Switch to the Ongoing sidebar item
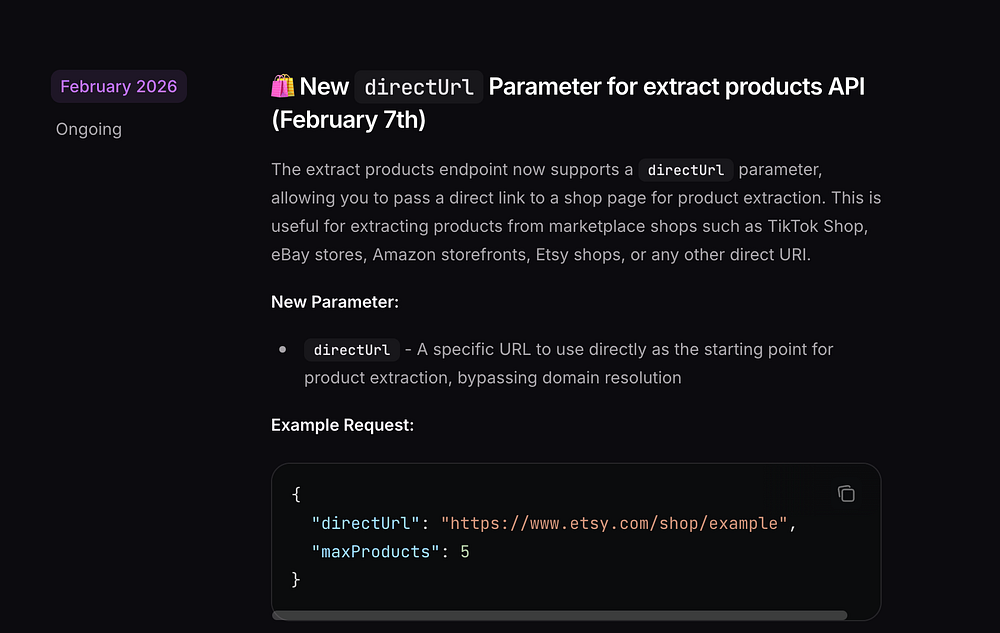 (x=89, y=129)
